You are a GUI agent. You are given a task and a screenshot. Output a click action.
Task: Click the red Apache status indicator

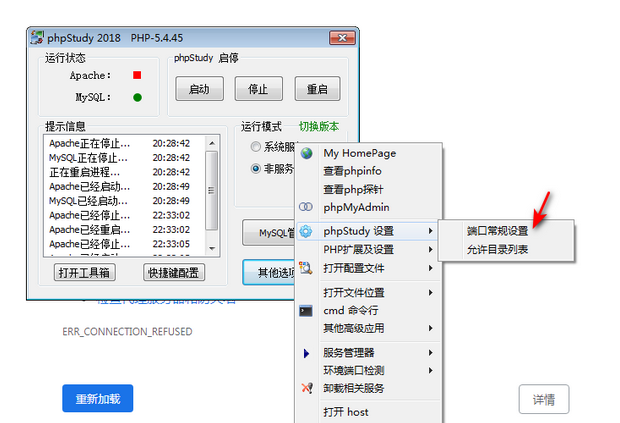point(137,75)
